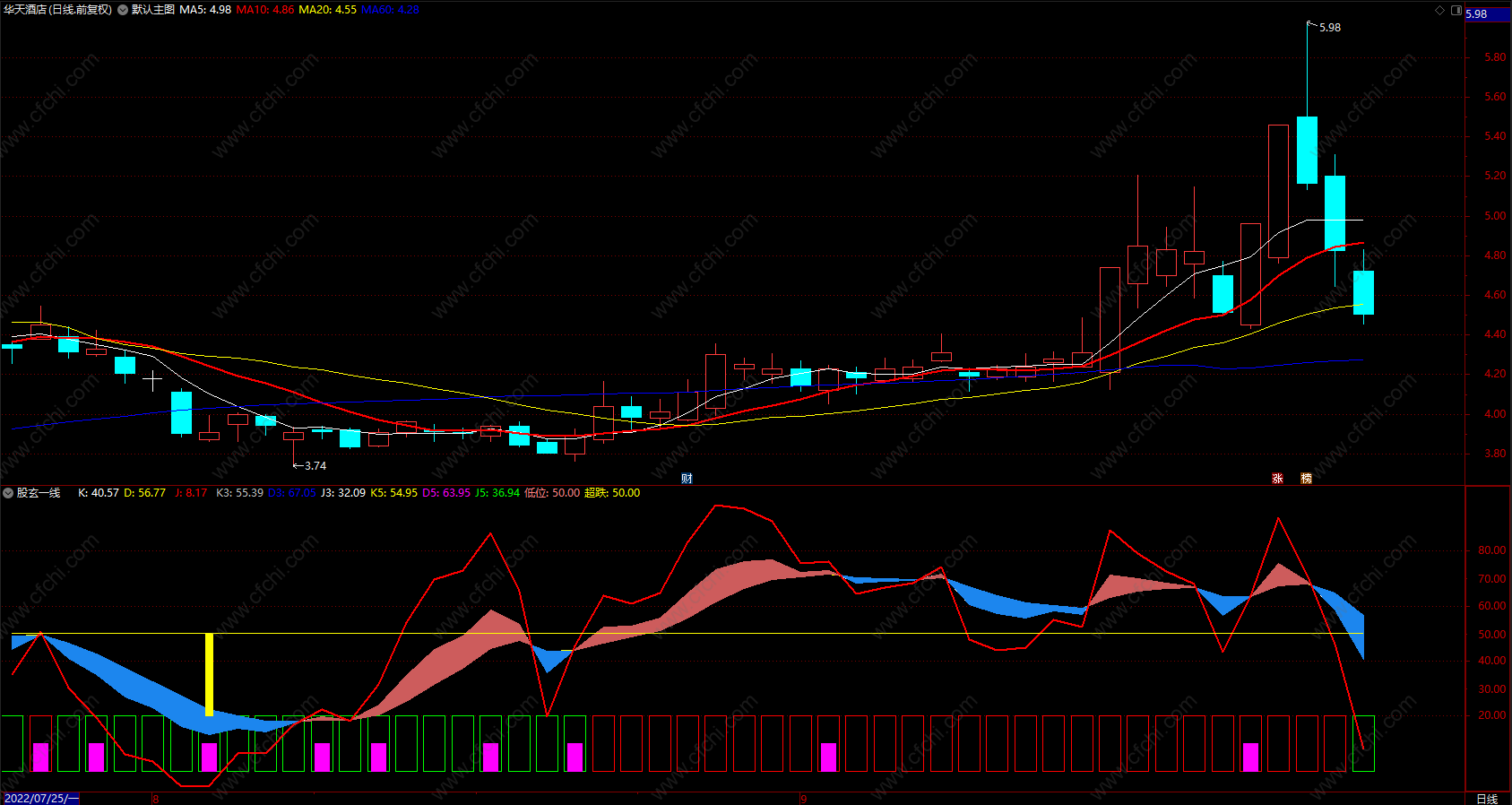Click the 财 financial marker icon
Viewport: 1512px width, 805px height.
click(x=687, y=479)
